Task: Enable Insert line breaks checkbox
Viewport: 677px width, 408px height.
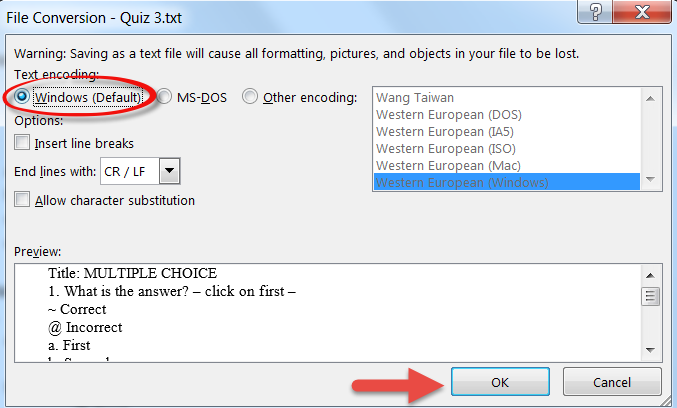Action: click(x=22, y=142)
